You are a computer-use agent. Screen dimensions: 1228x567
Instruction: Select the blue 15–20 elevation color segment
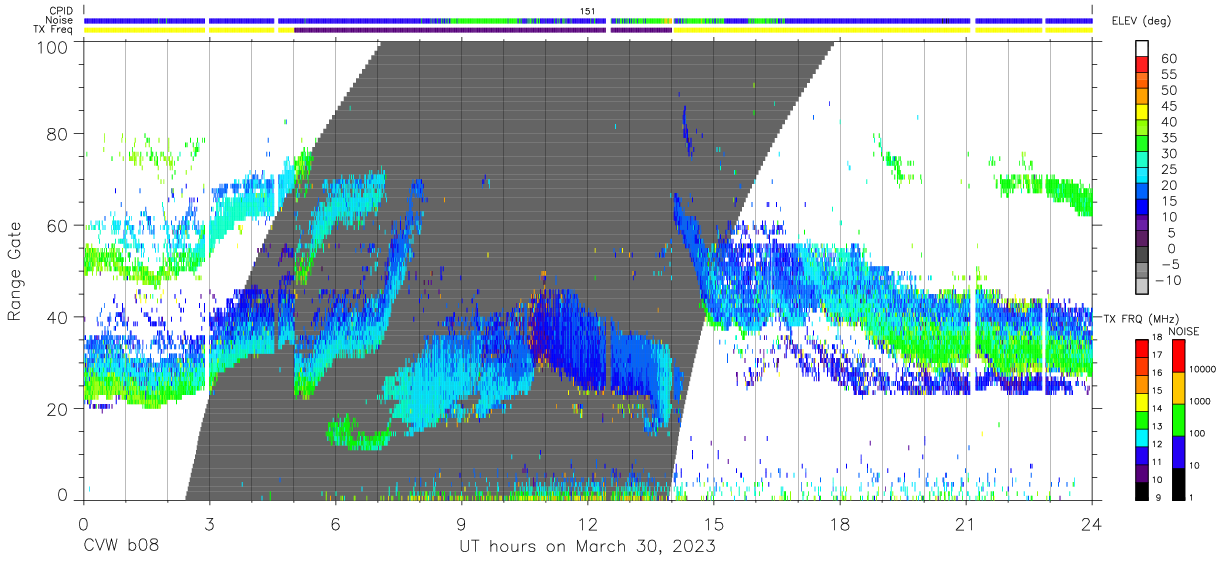tap(1143, 193)
